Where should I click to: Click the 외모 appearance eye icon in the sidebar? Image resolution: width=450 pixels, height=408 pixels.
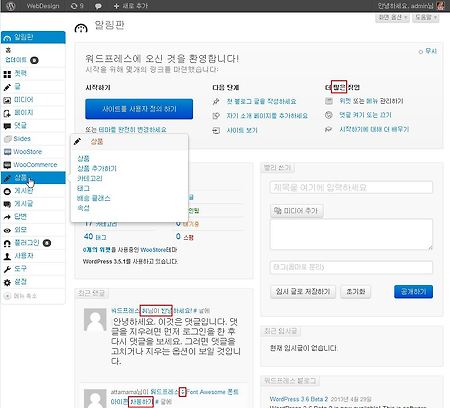pos(7,230)
